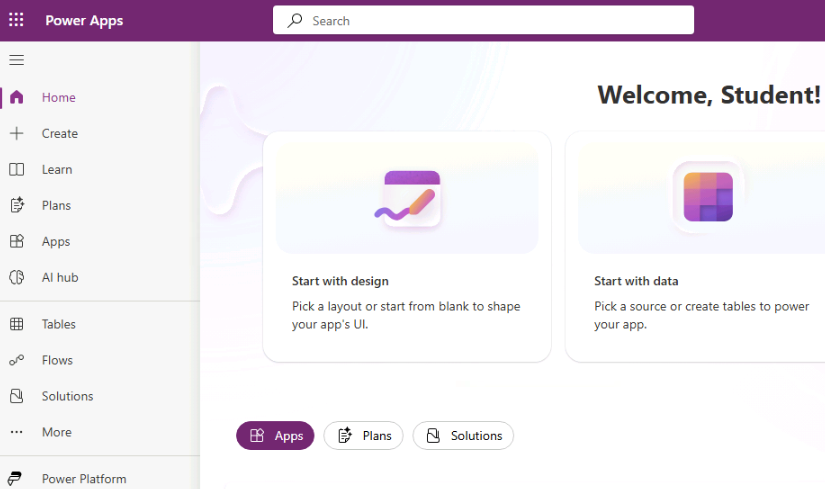Click the Power Platform icon
The image size is (825, 489).
(15, 478)
